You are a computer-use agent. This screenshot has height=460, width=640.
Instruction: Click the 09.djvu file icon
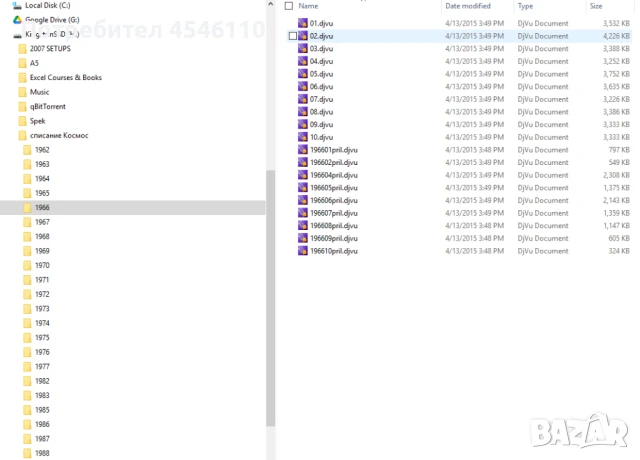pos(302,124)
